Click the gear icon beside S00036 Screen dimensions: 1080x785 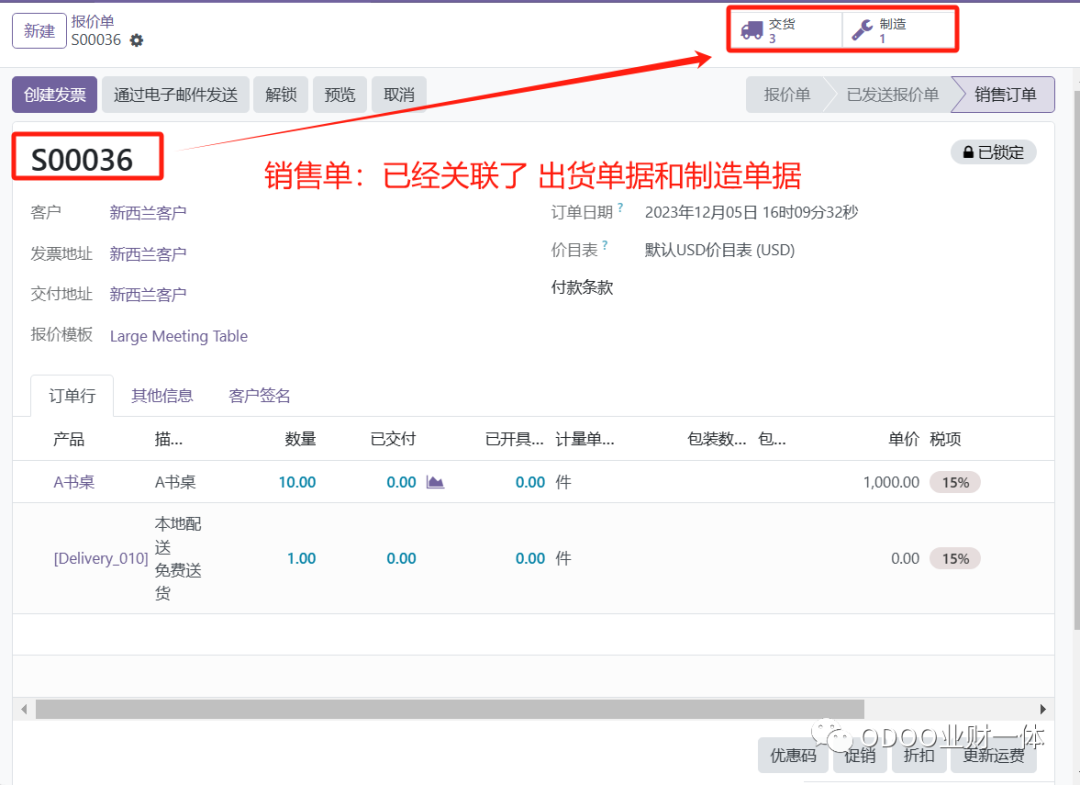click(137, 41)
